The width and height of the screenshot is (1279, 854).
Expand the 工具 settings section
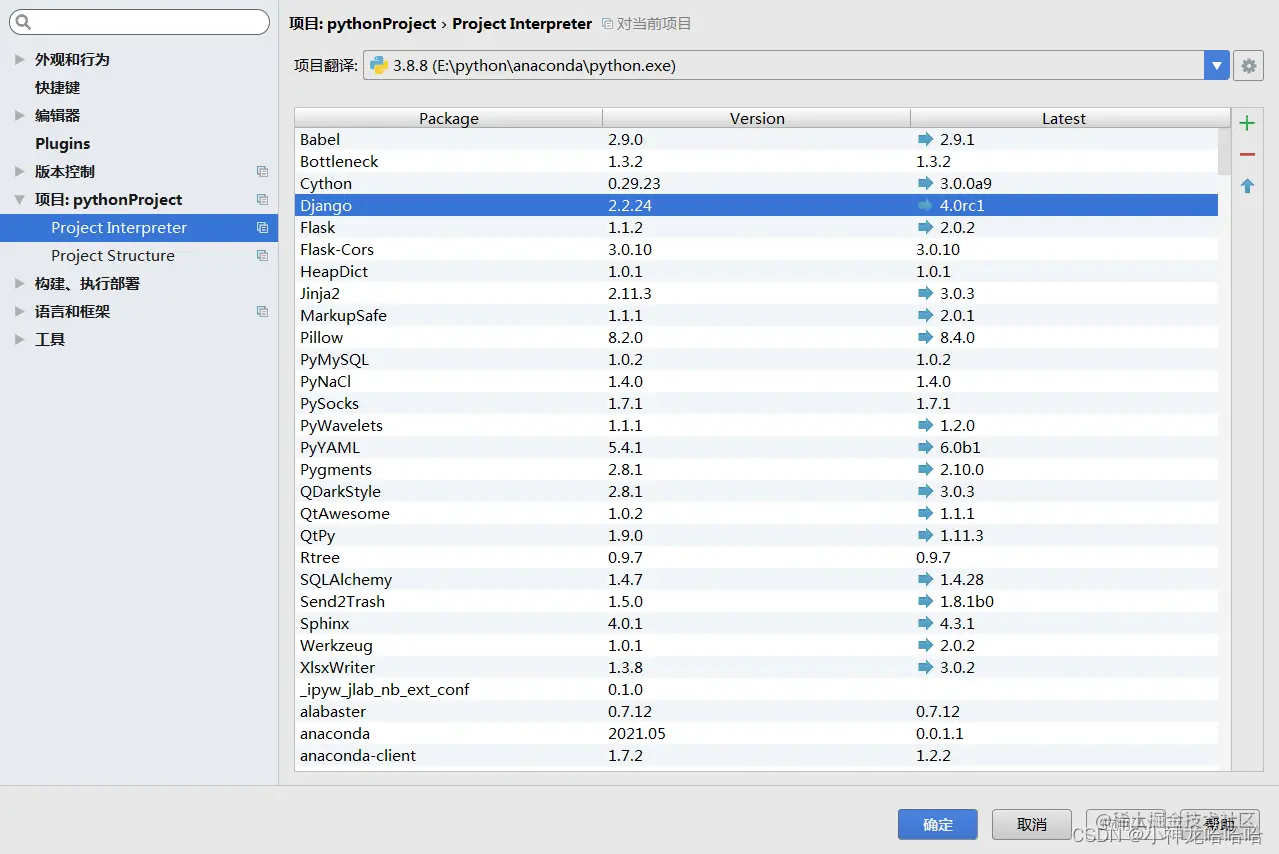20,340
